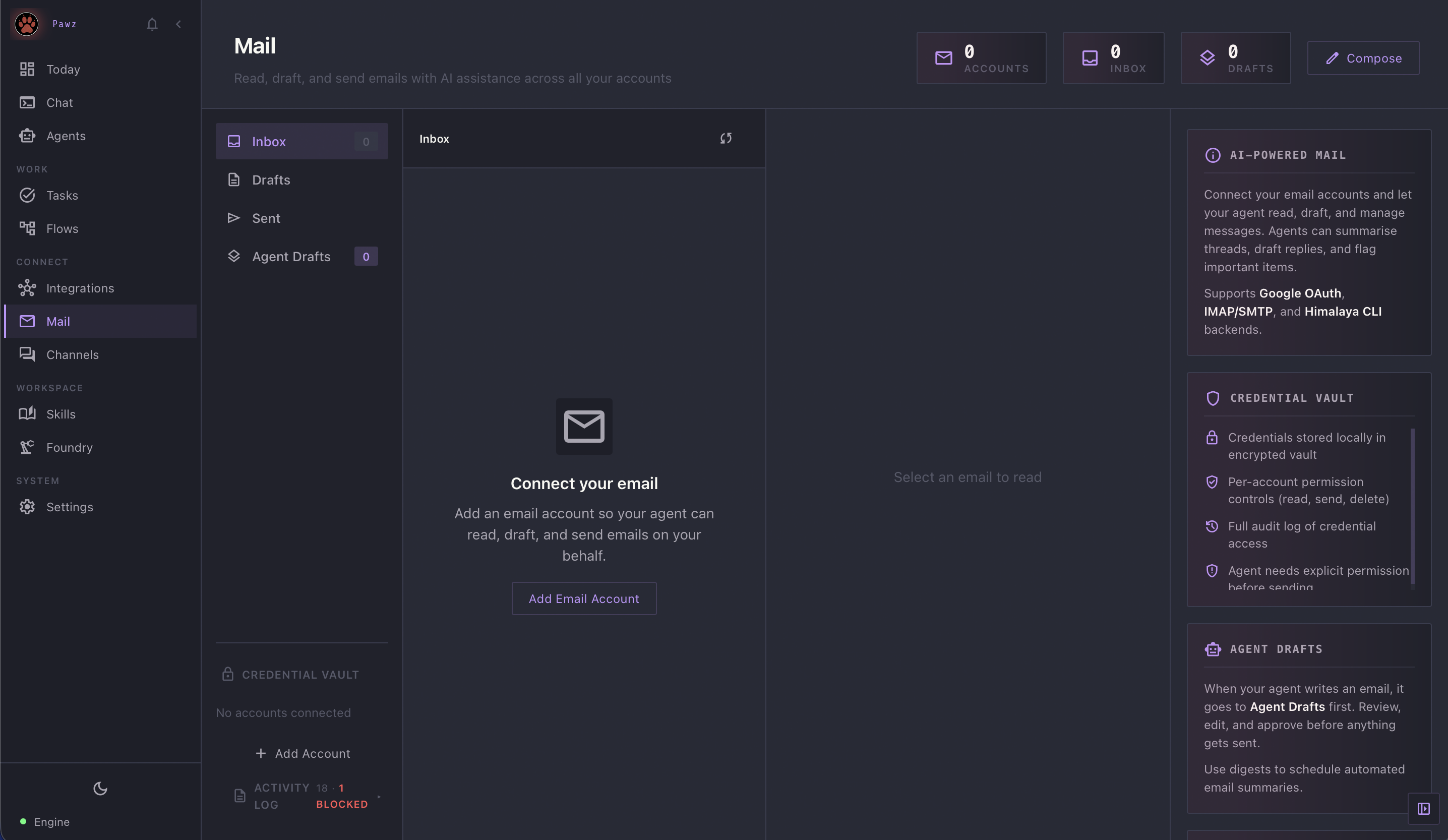Image resolution: width=1448 pixels, height=840 pixels.
Task: Toggle the right info panel
Action: 1424,809
